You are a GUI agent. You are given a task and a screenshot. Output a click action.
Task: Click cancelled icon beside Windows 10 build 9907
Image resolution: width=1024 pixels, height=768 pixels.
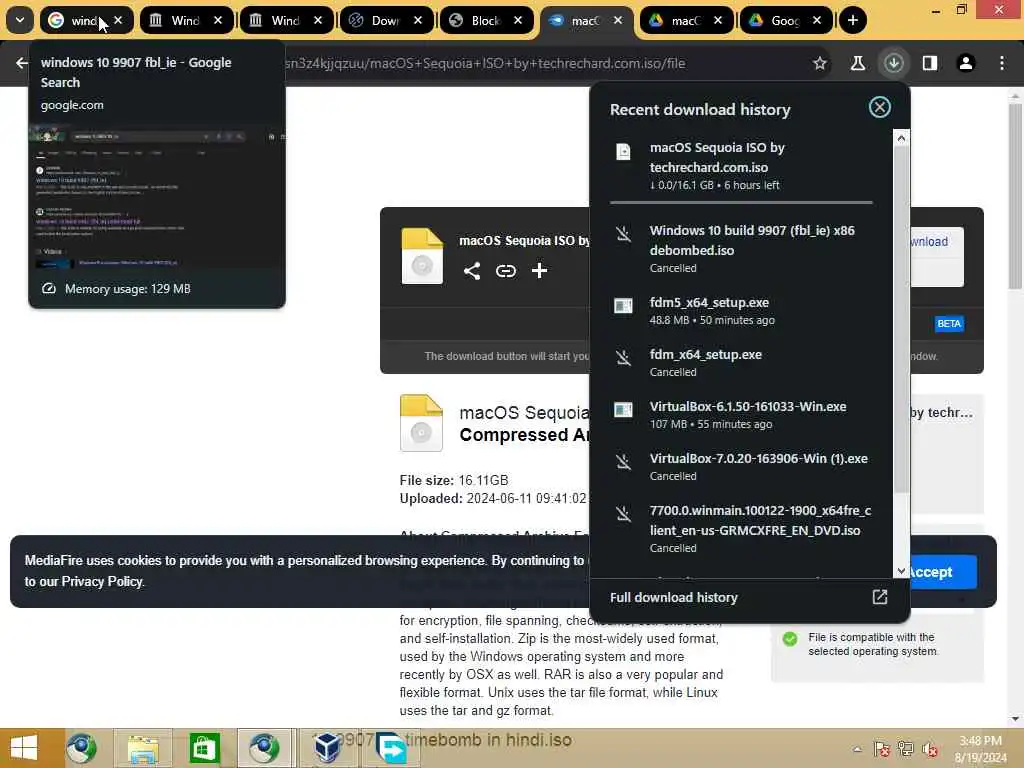624,234
